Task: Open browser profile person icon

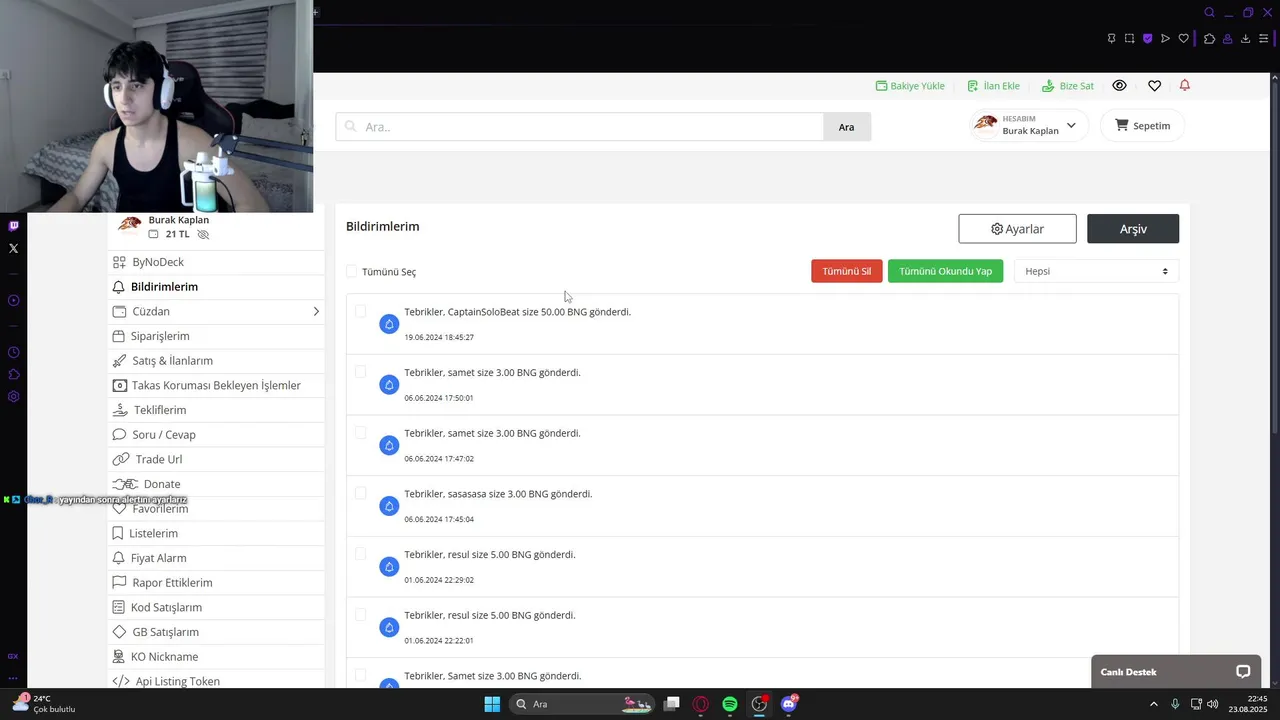Action: pyautogui.click(x=1227, y=39)
